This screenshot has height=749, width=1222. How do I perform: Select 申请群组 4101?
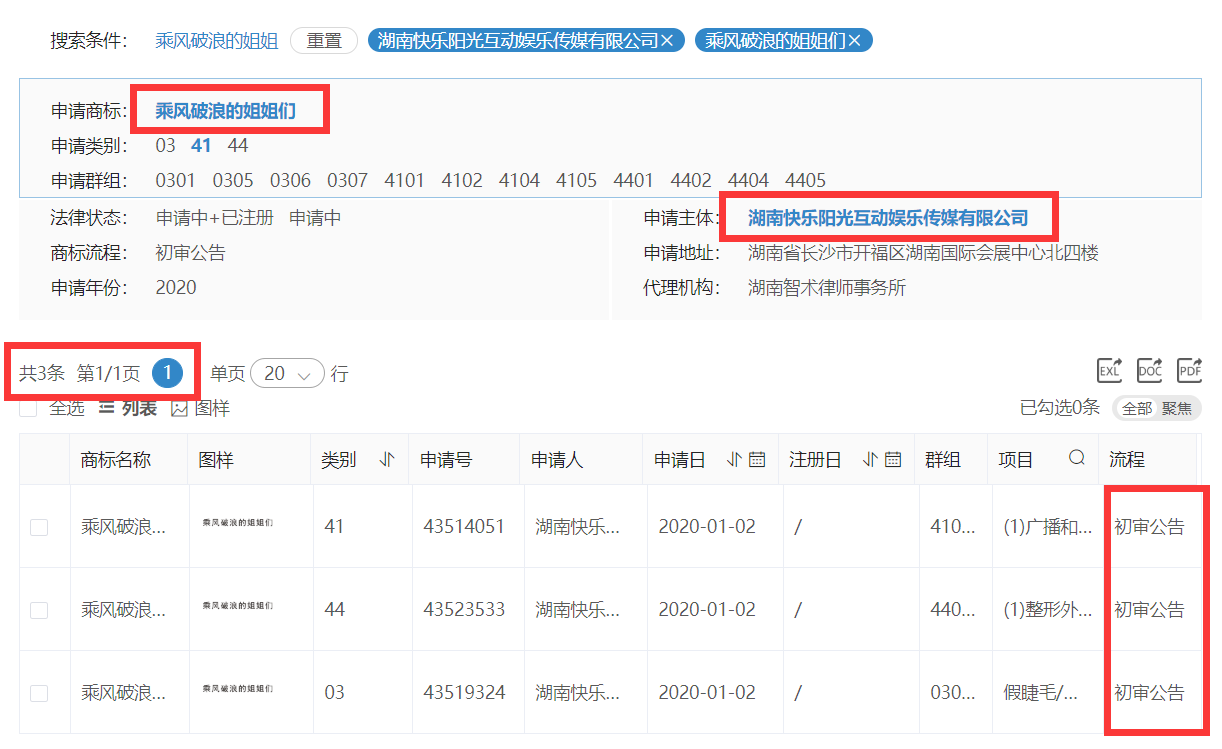404,181
